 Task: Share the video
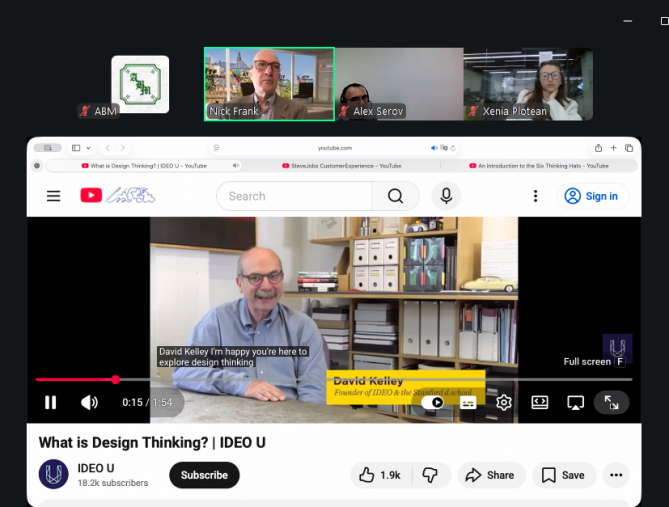click(x=490, y=475)
